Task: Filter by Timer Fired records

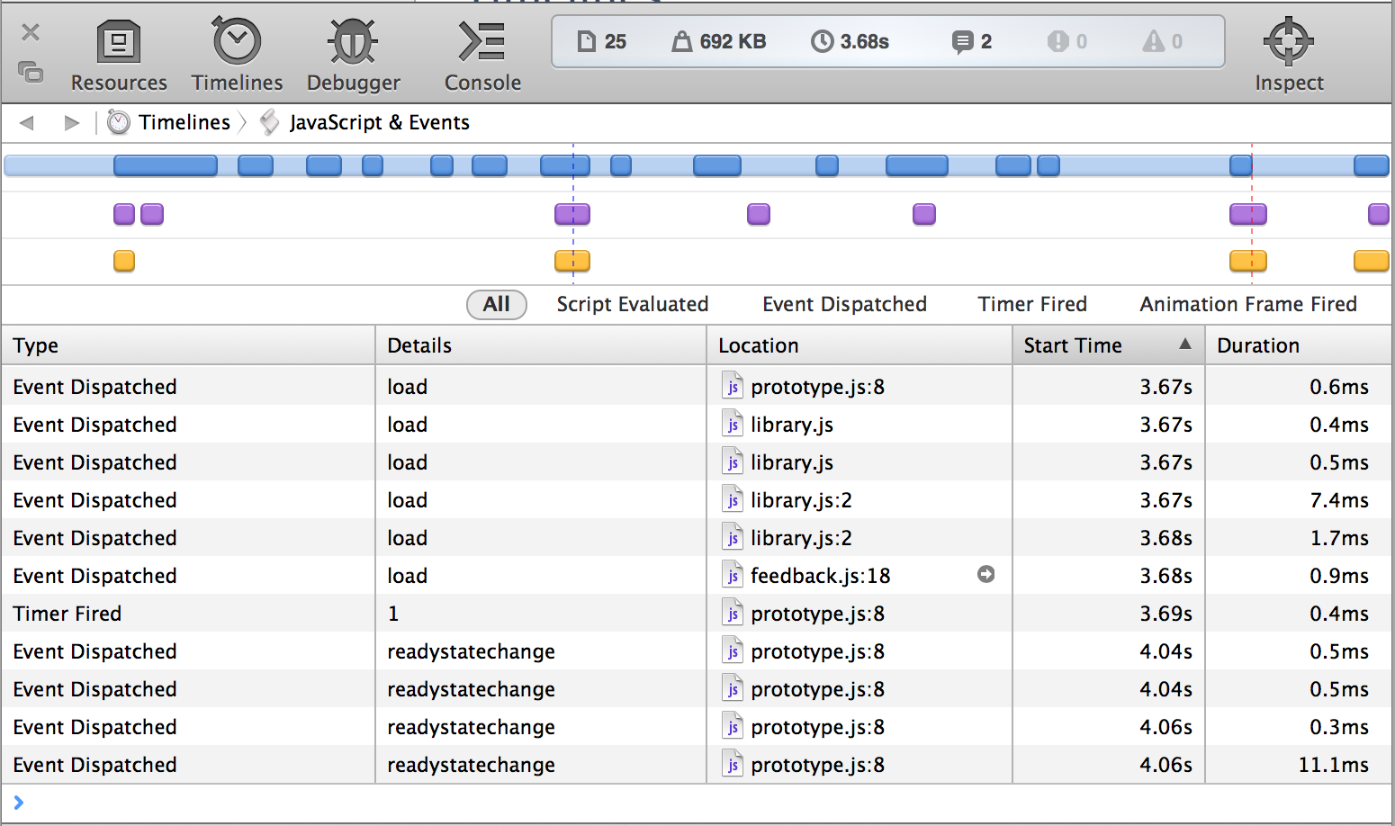Action: (x=1032, y=305)
